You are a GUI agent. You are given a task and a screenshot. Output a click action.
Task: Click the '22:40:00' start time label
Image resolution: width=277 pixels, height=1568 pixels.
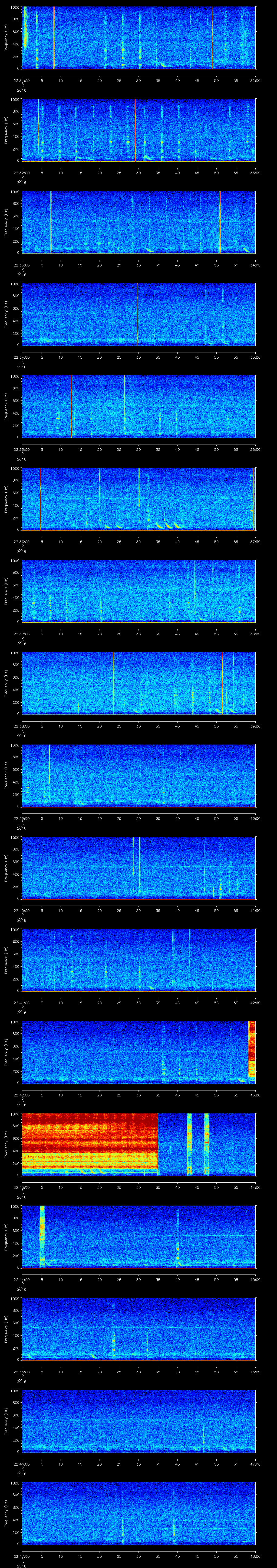click(x=21, y=910)
